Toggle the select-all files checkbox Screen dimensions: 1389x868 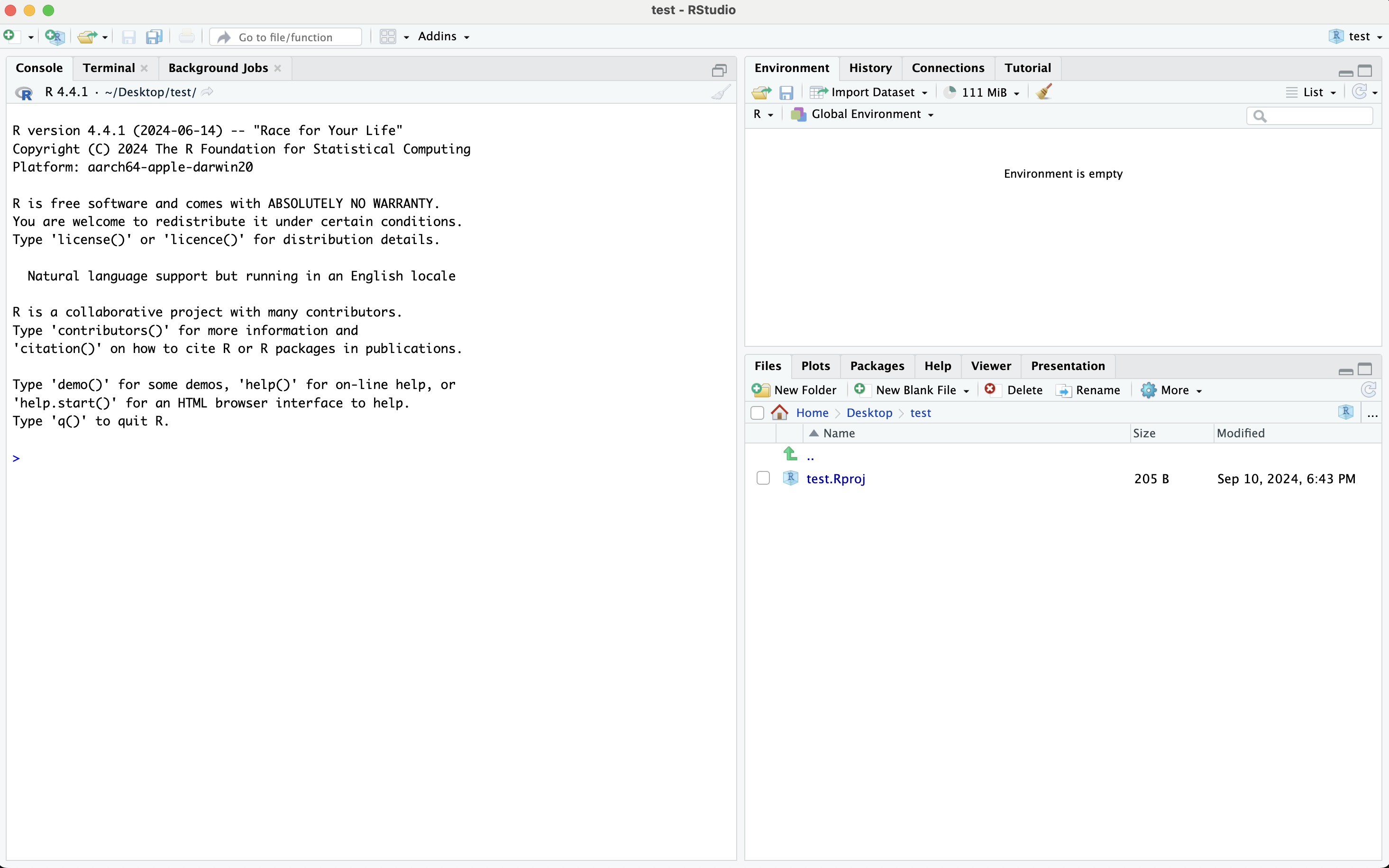pos(757,413)
